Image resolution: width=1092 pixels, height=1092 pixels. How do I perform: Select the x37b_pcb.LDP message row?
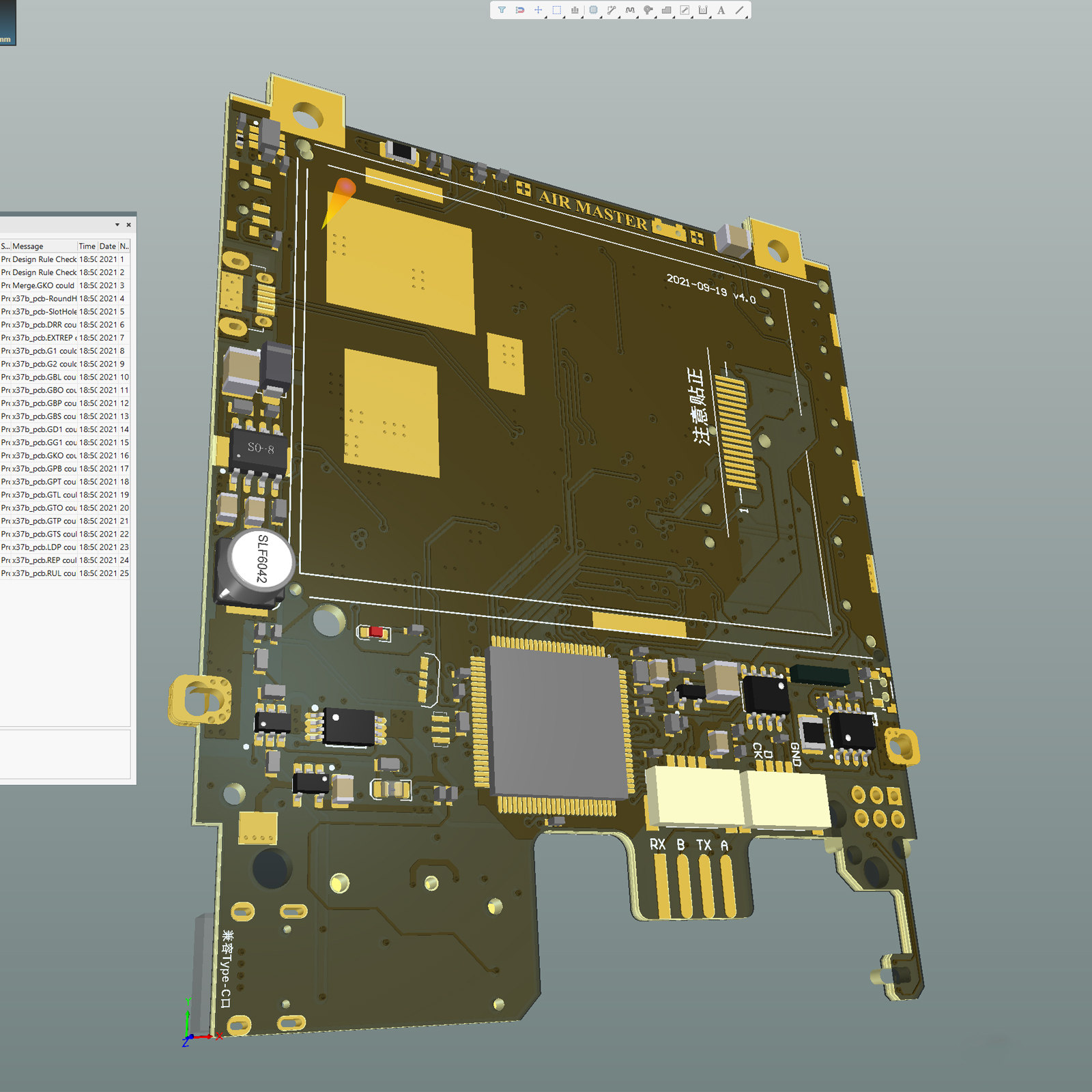pyautogui.click(x=65, y=547)
